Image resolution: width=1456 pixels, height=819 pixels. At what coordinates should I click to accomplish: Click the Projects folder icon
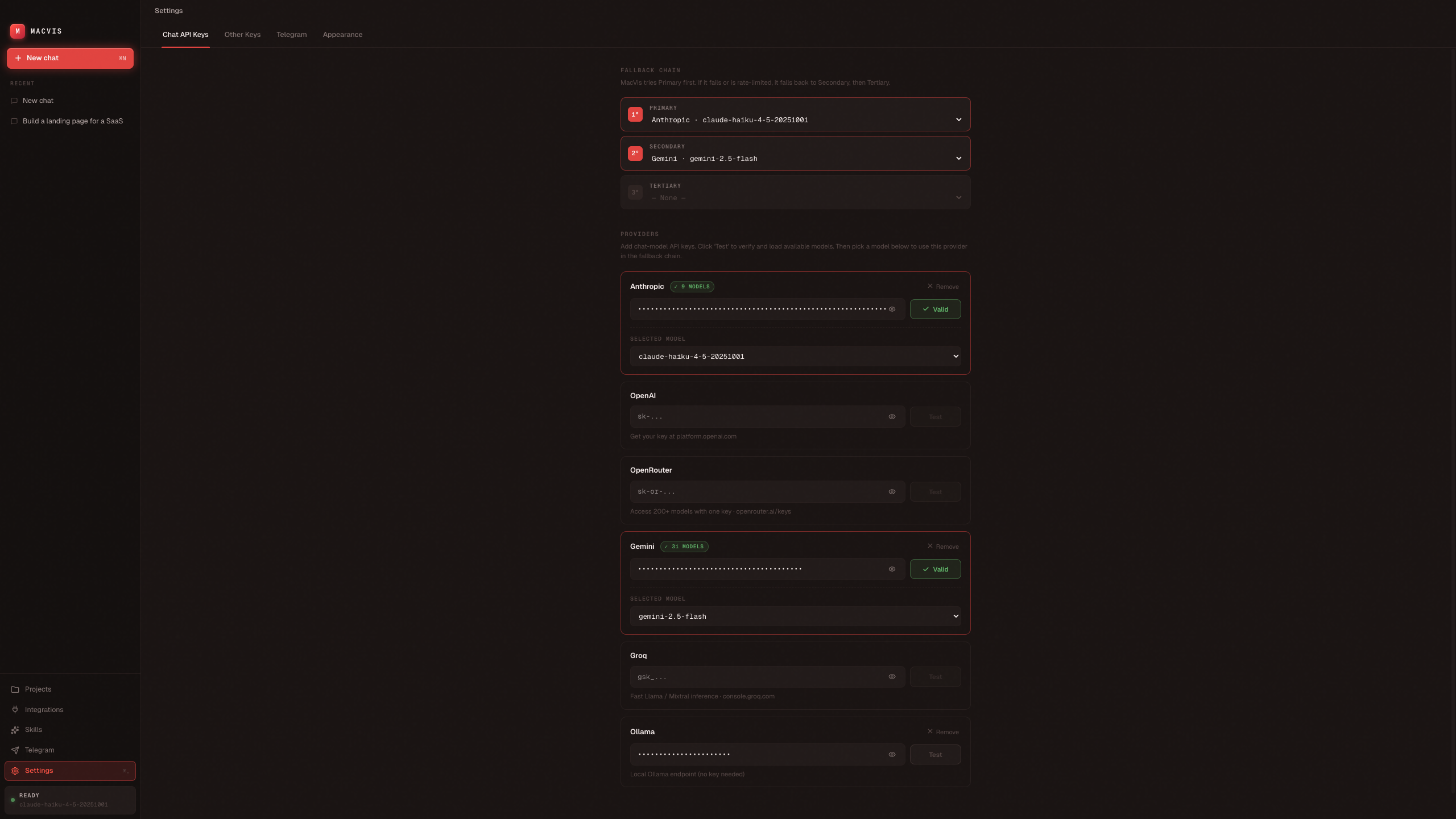pos(15,689)
